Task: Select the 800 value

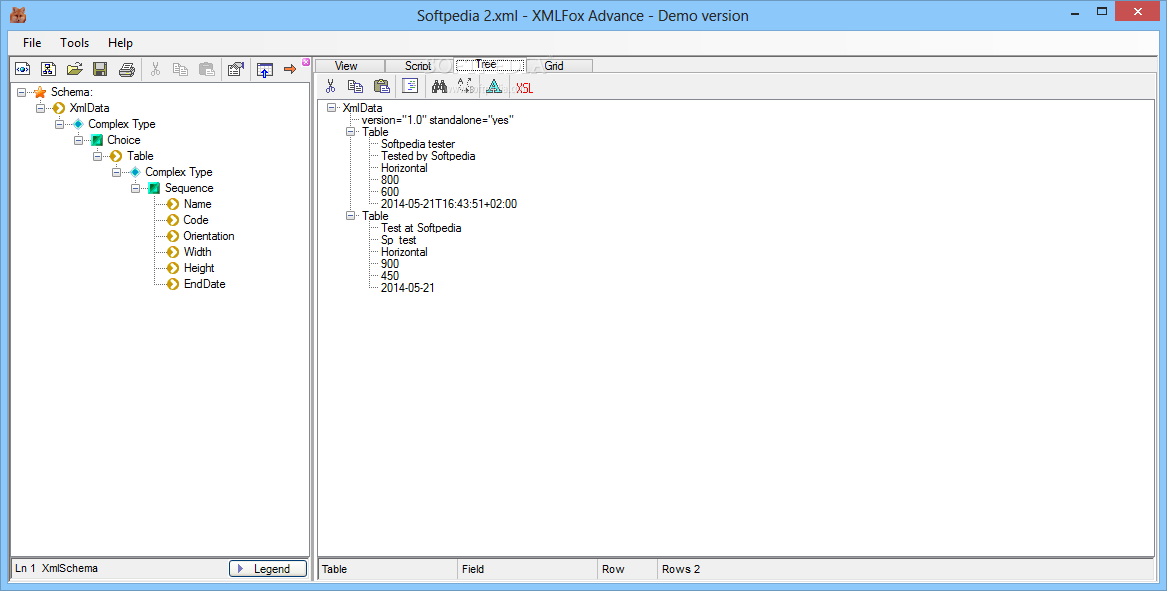Action: (390, 180)
